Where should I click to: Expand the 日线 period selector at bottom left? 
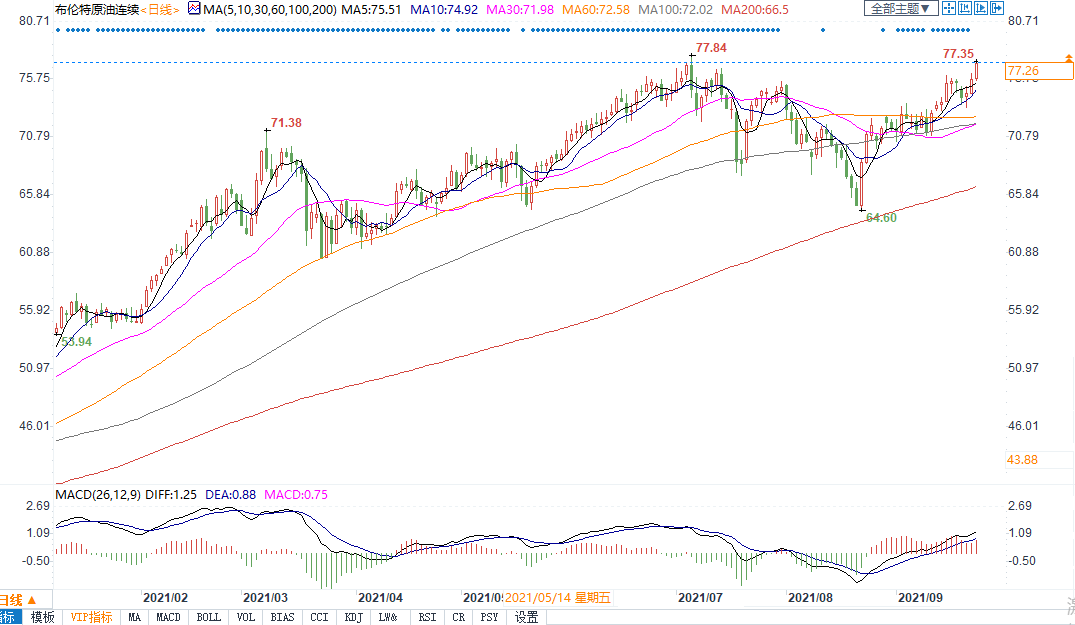(33, 598)
